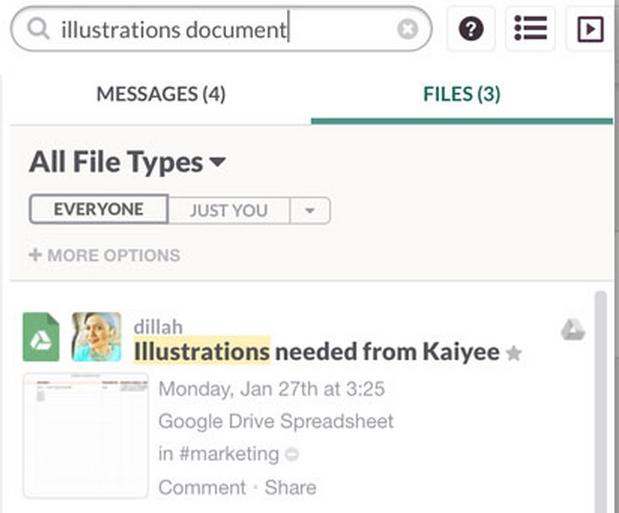The height and width of the screenshot is (513, 619).
Task: Click the 'Google Drive Spreadsheet' label
Action: tap(276, 421)
